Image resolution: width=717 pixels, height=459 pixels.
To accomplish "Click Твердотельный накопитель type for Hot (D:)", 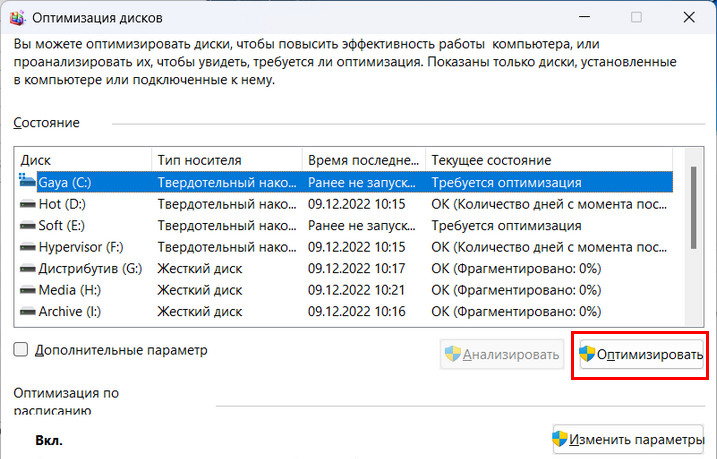I will pyautogui.click(x=227, y=204).
